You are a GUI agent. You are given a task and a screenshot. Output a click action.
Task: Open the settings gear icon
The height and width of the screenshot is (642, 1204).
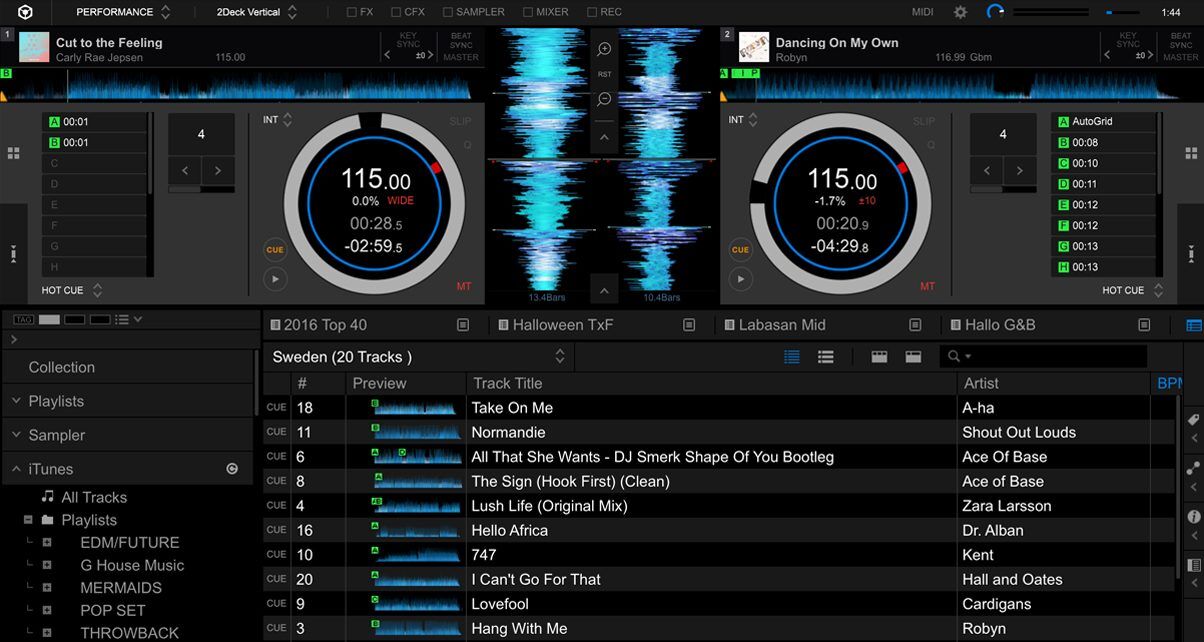(961, 12)
